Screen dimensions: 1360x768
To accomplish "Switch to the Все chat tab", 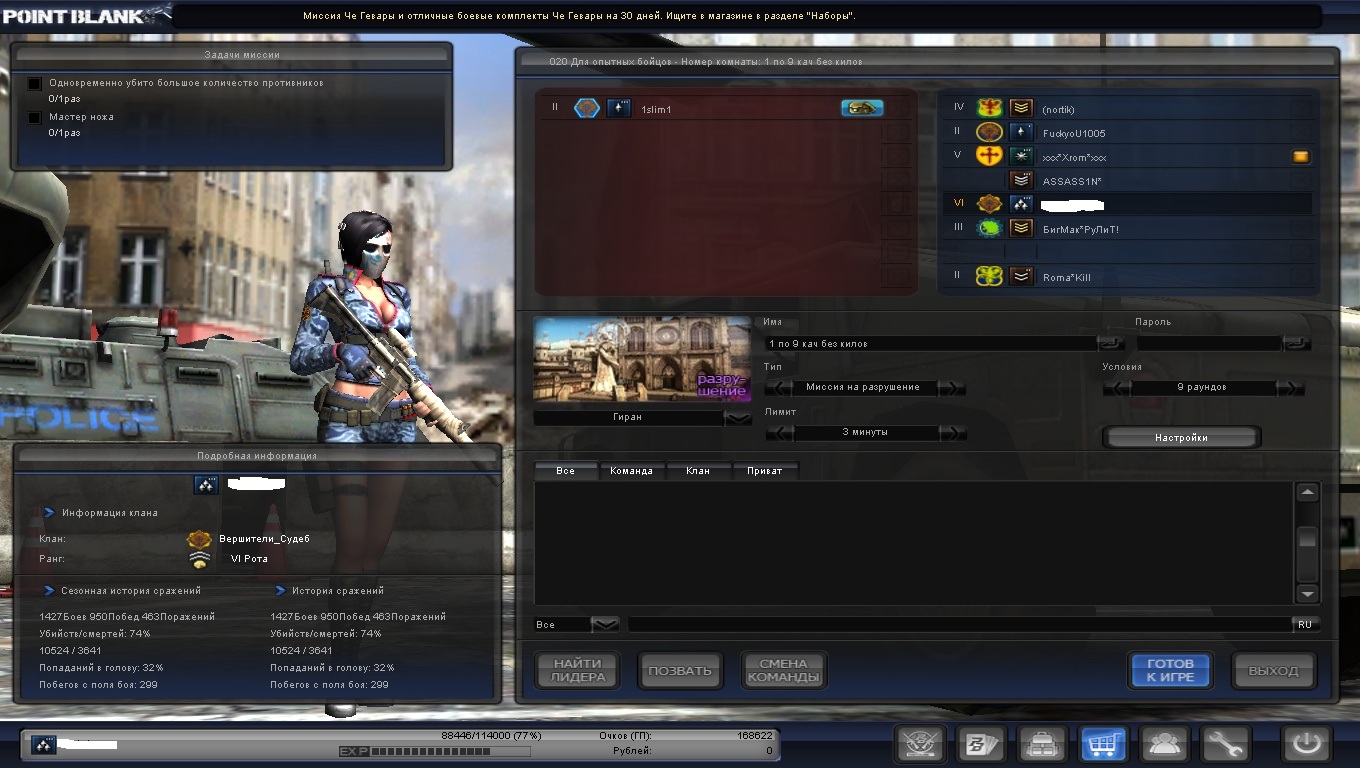I will (565, 470).
